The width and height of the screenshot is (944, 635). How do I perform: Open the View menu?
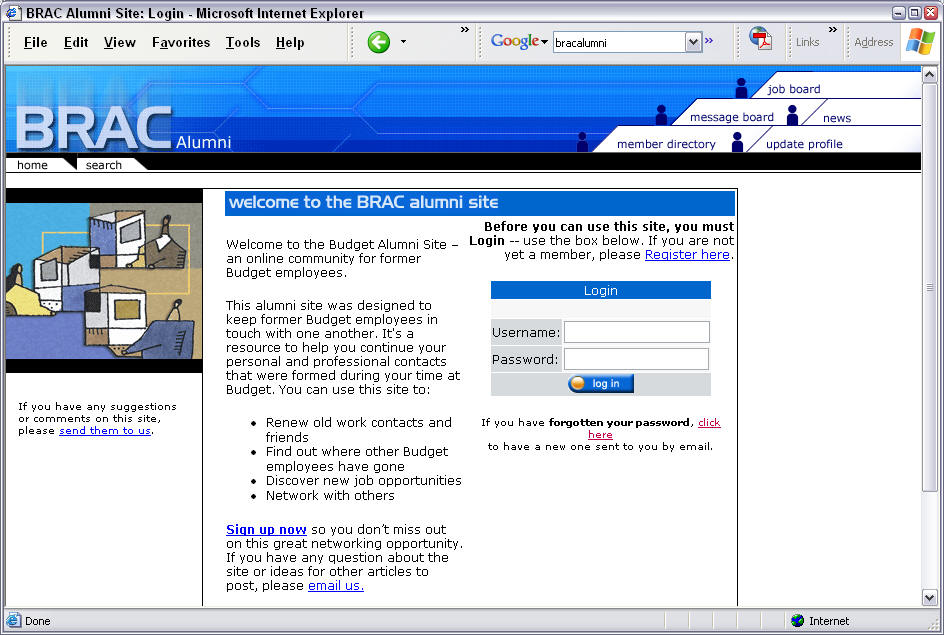(120, 42)
